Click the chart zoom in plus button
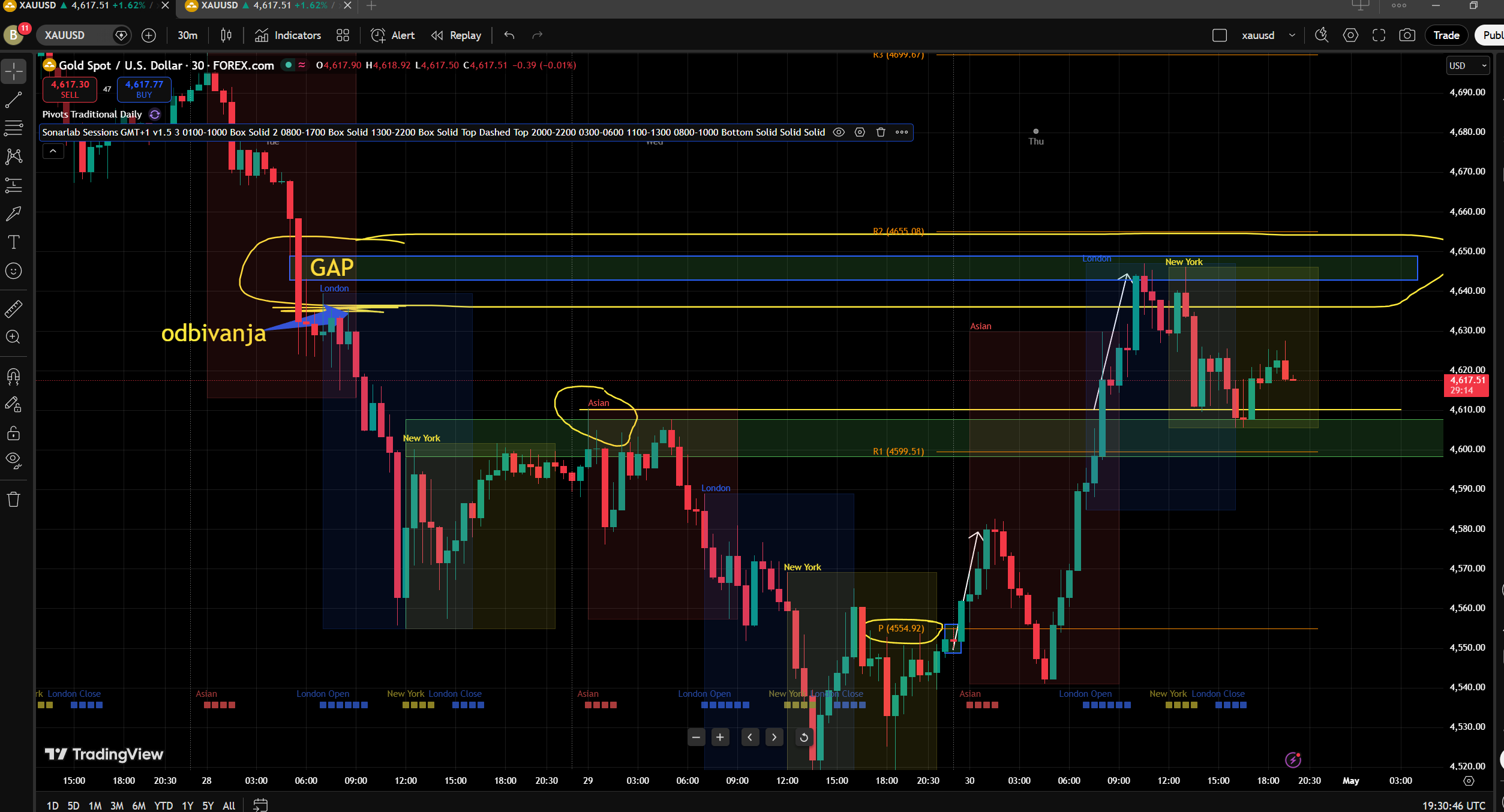 (x=720, y=737)
